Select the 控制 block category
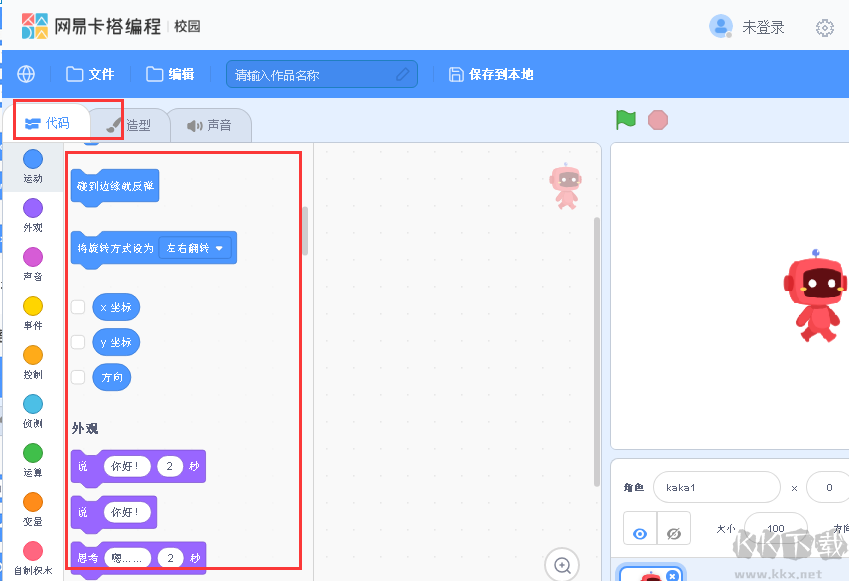 click(x=33, y=362)
